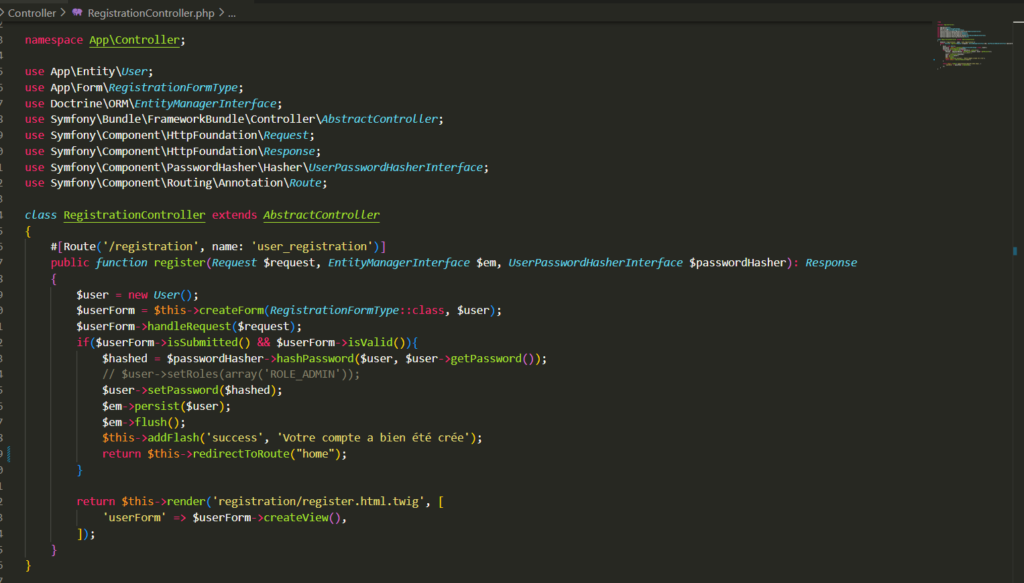The height and width of the screenshot is (583, 1024).
Task: Click the 'registration/register.html.twig' template string
Action: coord(317,501)
